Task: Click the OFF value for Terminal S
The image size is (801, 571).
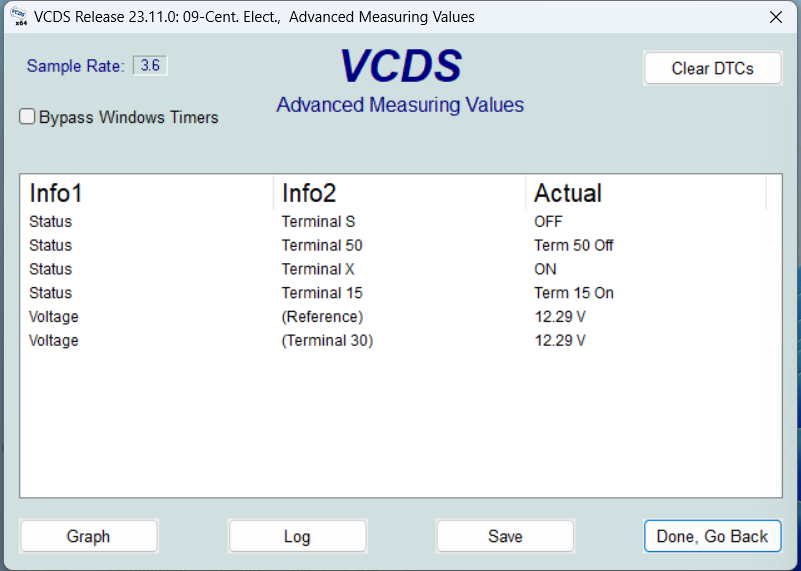Action: click(x=548, y=222)
